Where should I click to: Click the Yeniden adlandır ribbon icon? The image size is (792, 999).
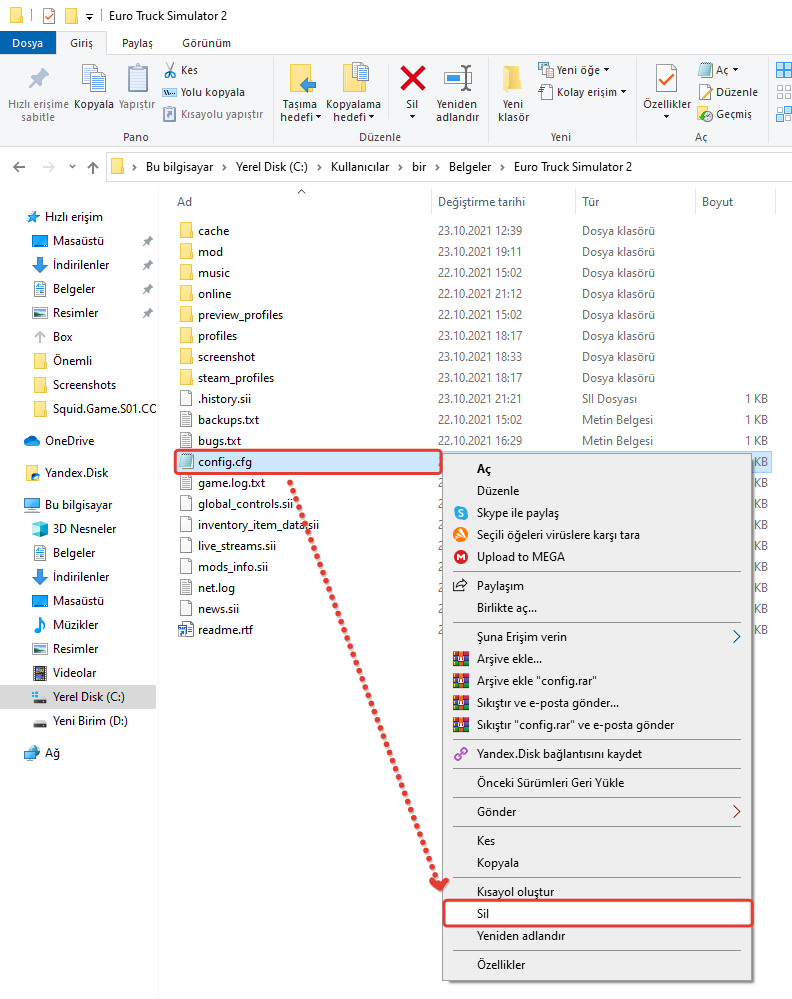tap(457, 79)
